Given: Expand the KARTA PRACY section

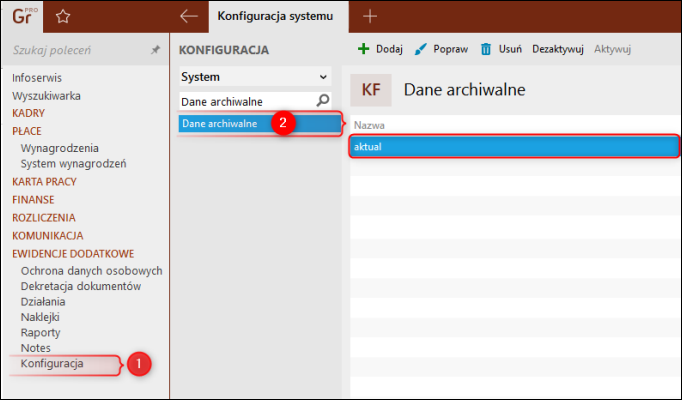Looking at the screenshot, I should click(x=44, y=182).
